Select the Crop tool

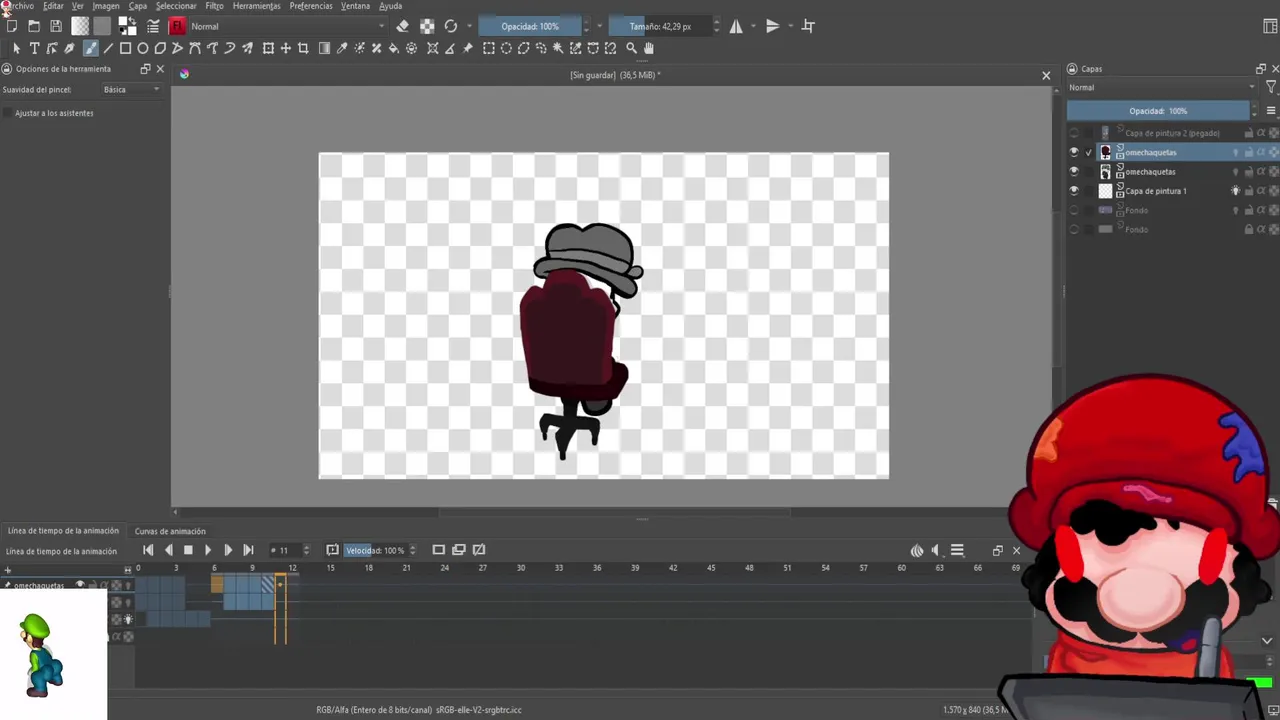tap(303, 48)
